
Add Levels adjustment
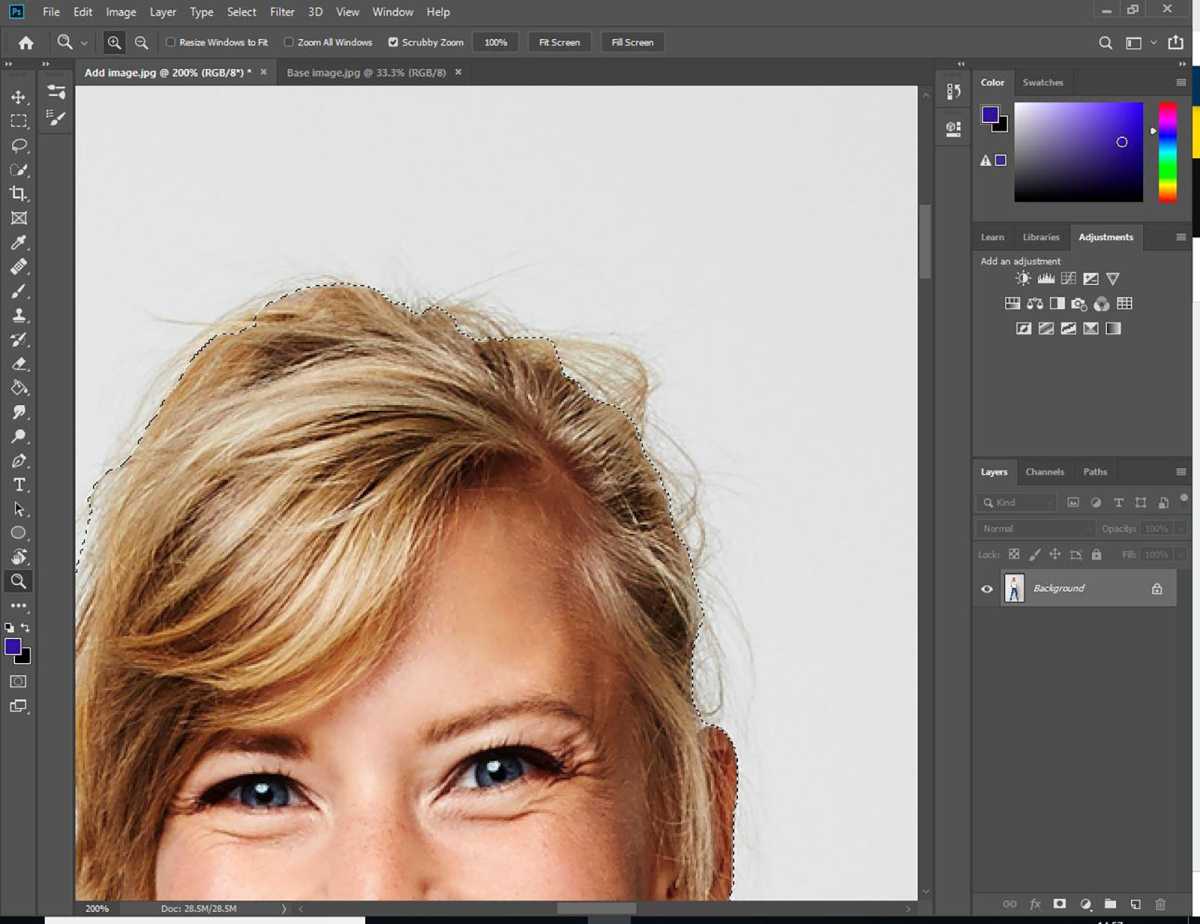pos(1046,279)
